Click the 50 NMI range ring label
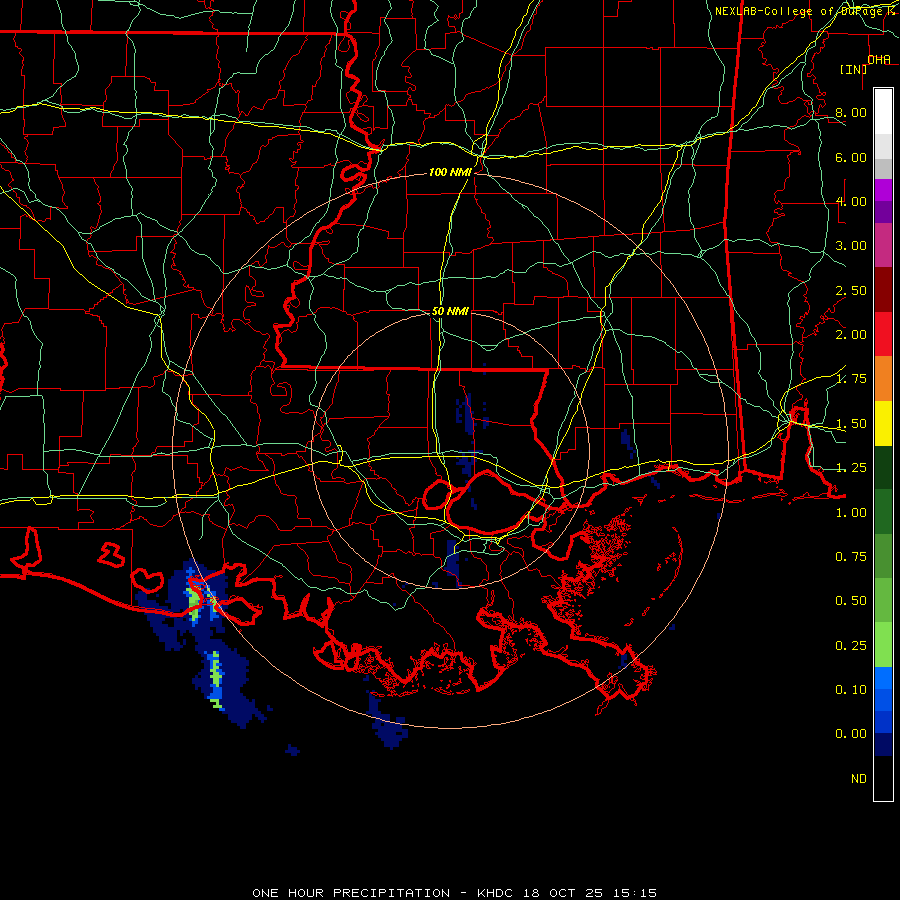The height and width of the screenshot is (900, 900). coord(450,311)
